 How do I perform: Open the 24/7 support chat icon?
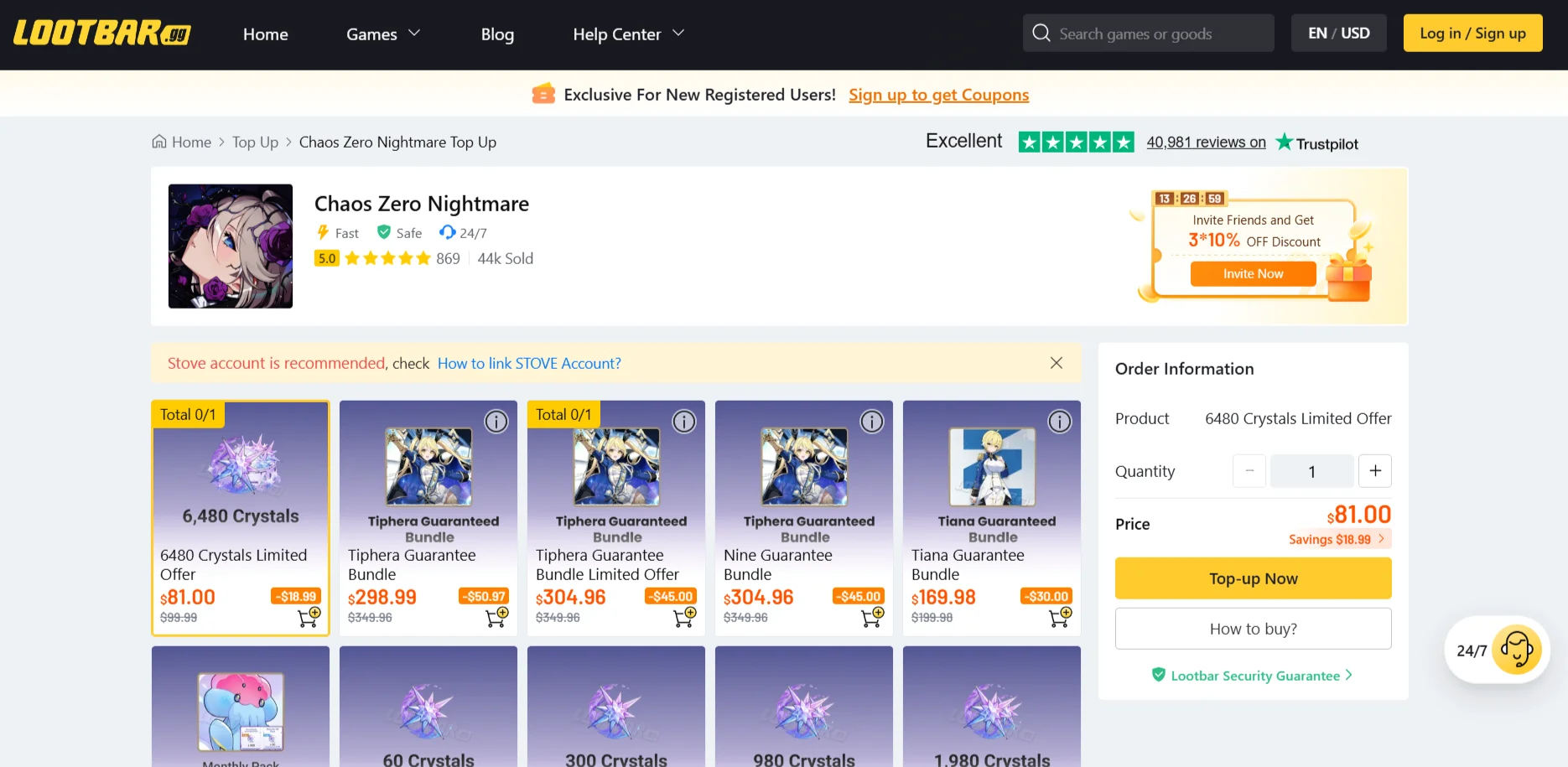[x=1517, y=650]
